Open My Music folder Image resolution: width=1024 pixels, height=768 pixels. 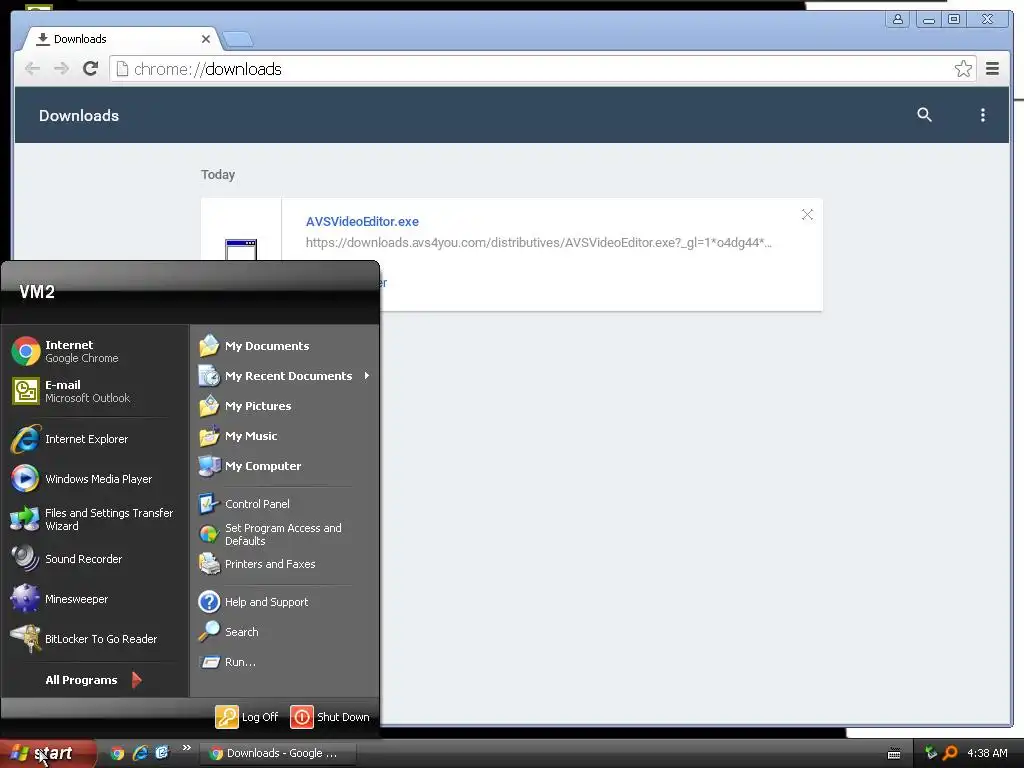coord(285,436)
